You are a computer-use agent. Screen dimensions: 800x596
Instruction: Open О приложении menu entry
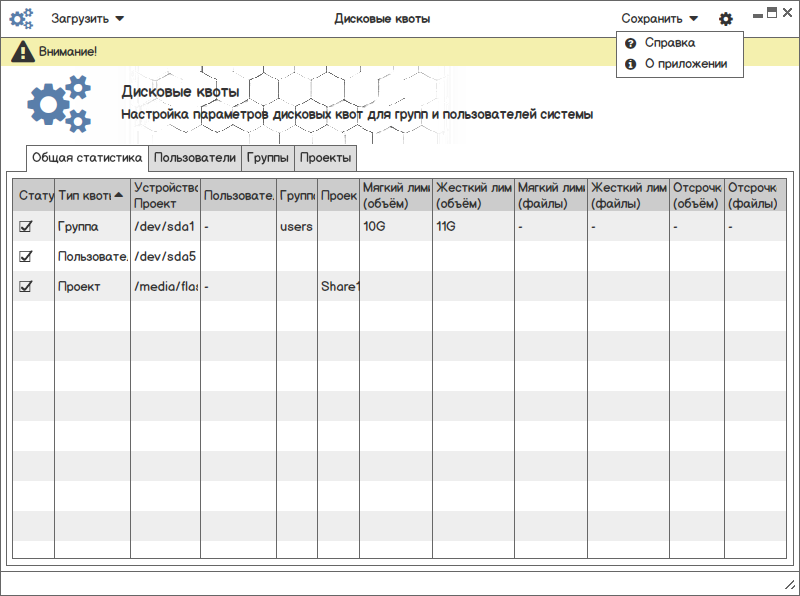pos(685,65)
